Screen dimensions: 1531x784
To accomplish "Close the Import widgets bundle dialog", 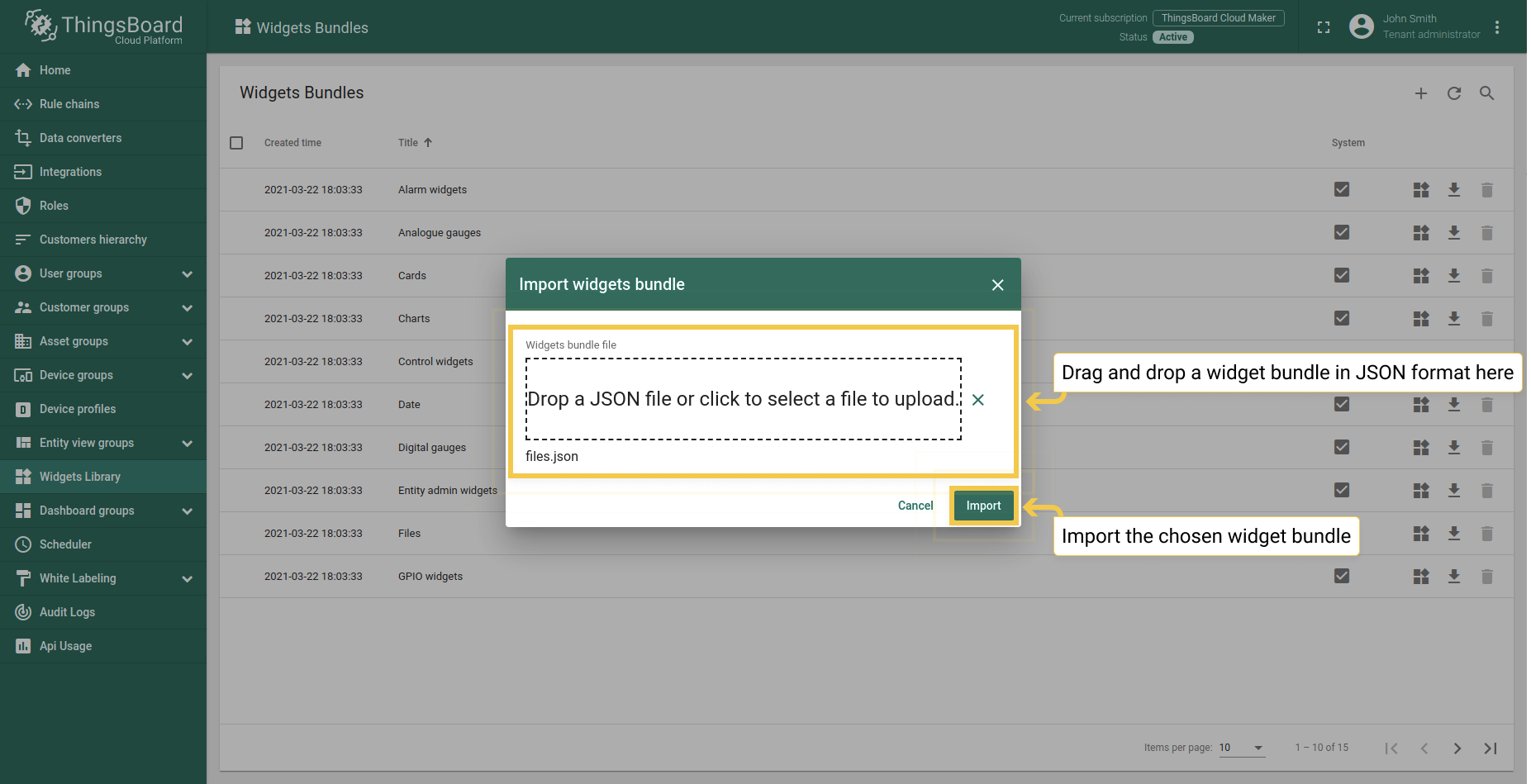I will [x=998, y=285].
